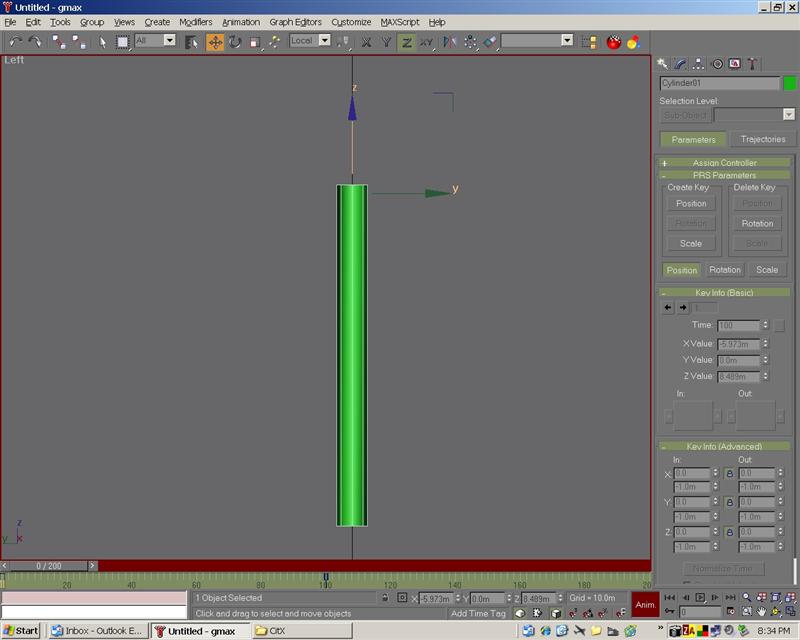This screenshot has width=800, height=640.
Task: Click Go to Start playback button
Action: click(x=670, y=597)
